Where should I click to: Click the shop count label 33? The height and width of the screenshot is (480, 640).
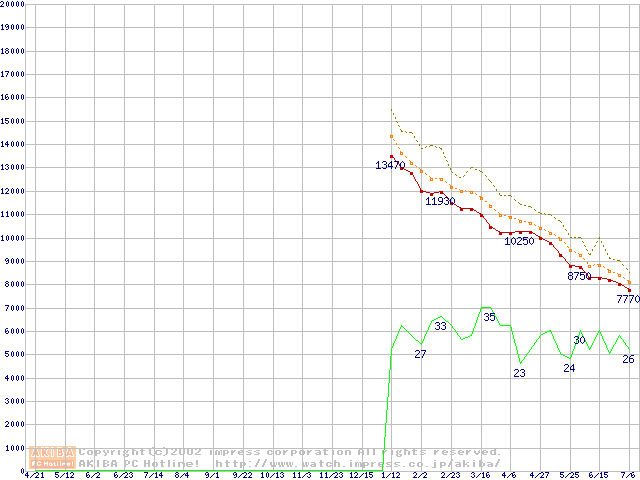click(440, 326)
